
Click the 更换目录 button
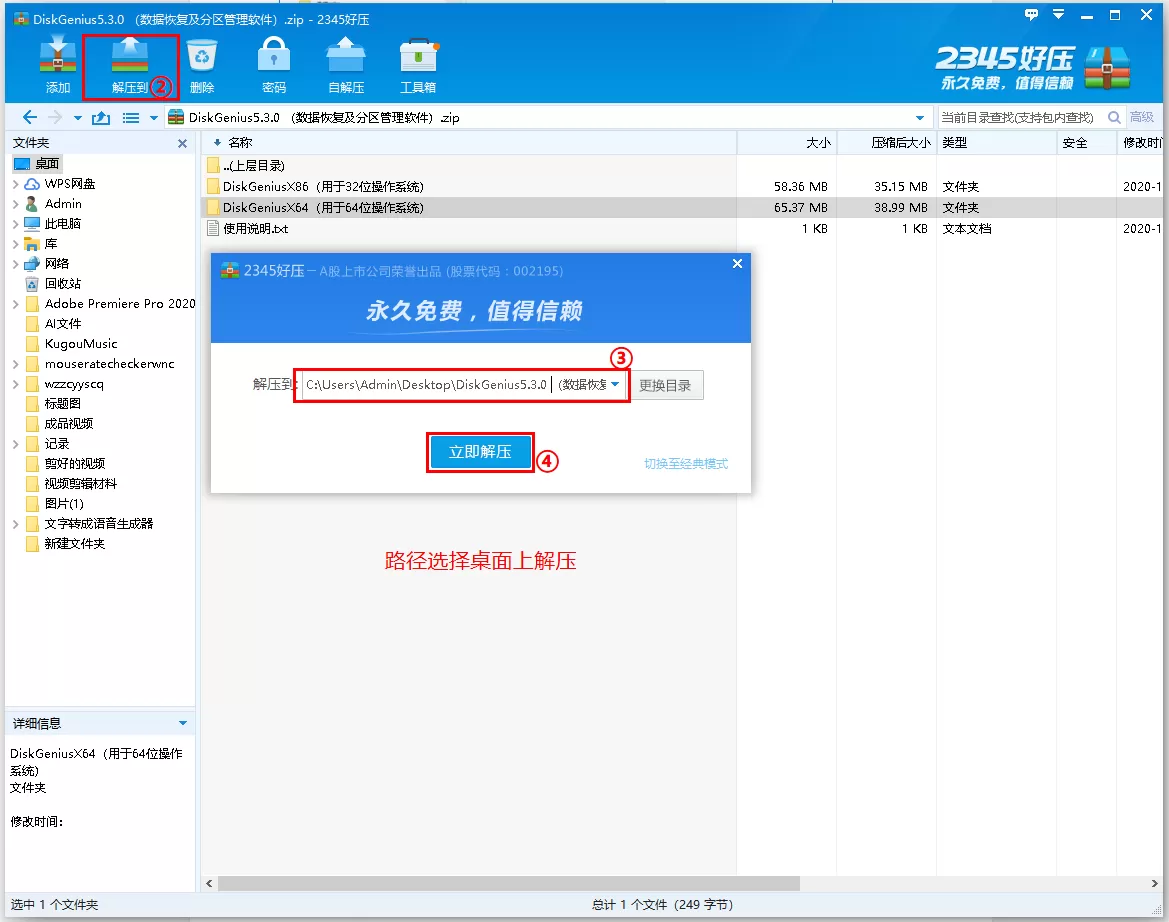[665, 385]
